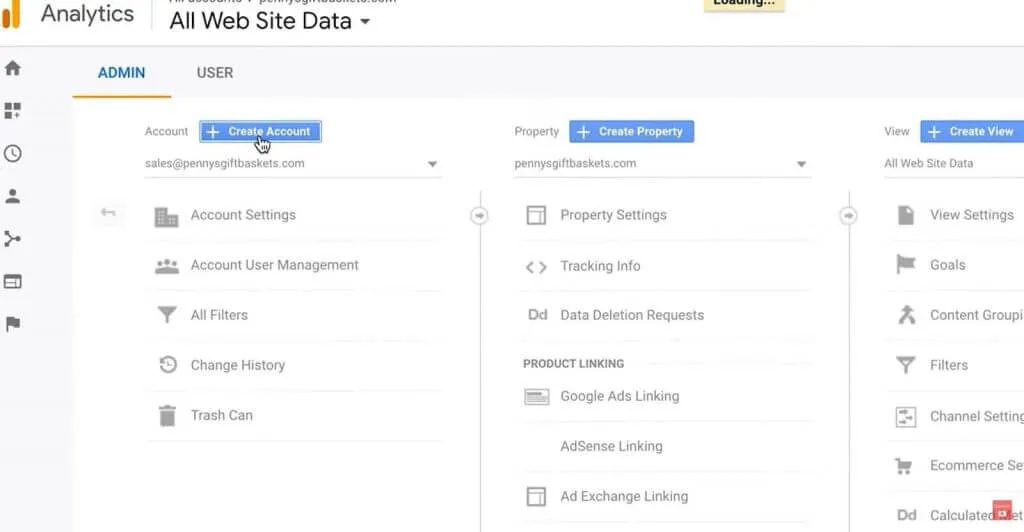
Task: Switch to the ADMIN tab
Action: (121, 72)
